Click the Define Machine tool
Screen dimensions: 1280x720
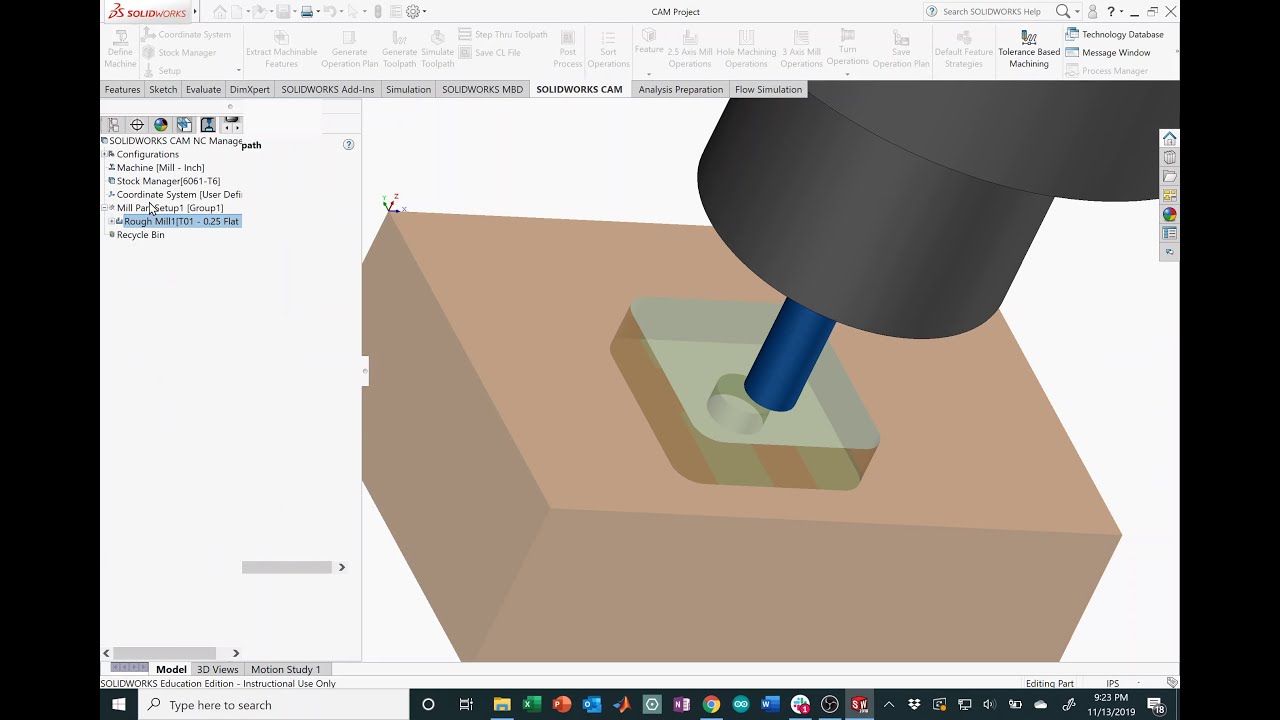[x=120, y=50]
